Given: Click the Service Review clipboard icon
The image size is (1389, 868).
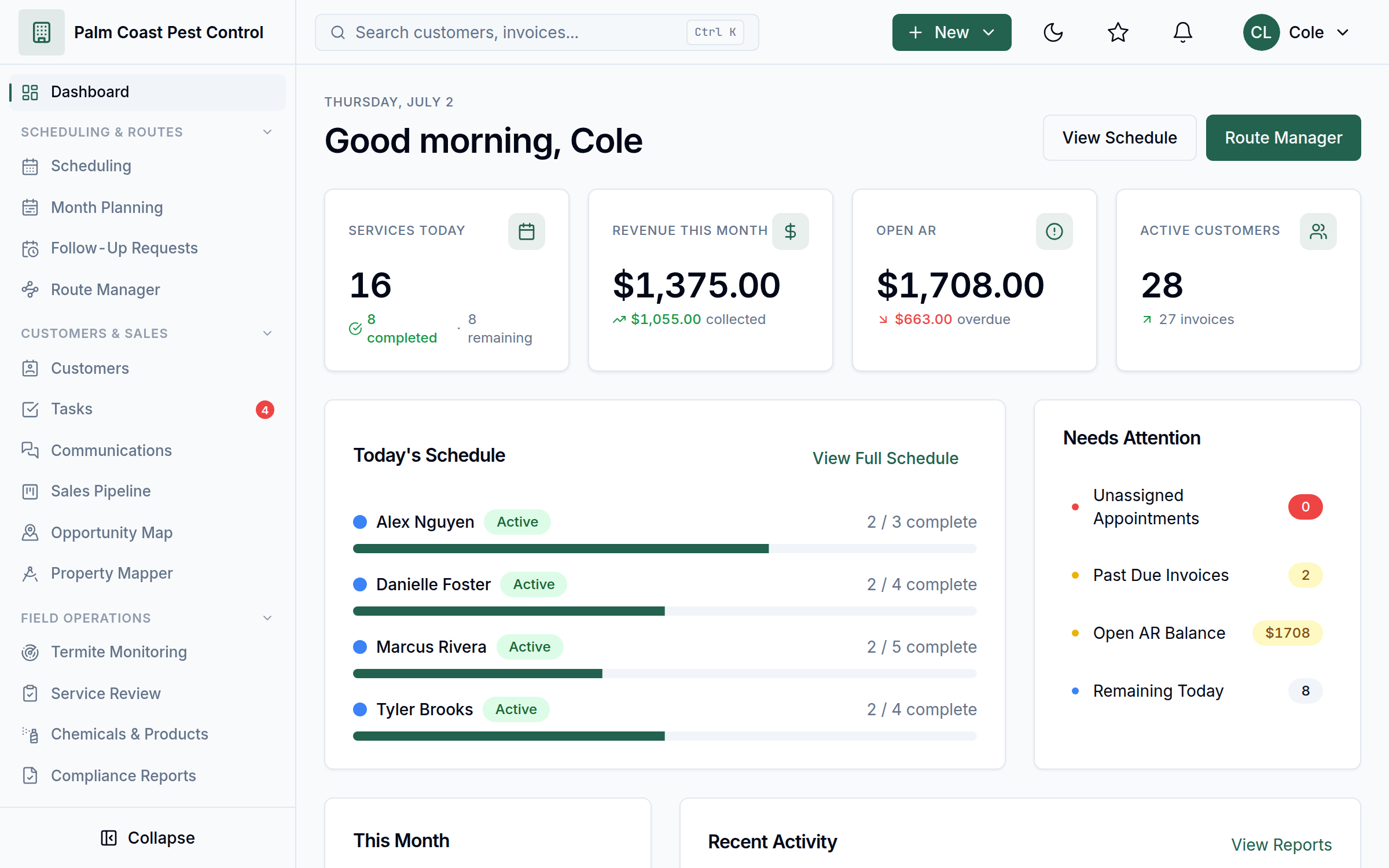Looking at the screenshot, I should (30, 693).
